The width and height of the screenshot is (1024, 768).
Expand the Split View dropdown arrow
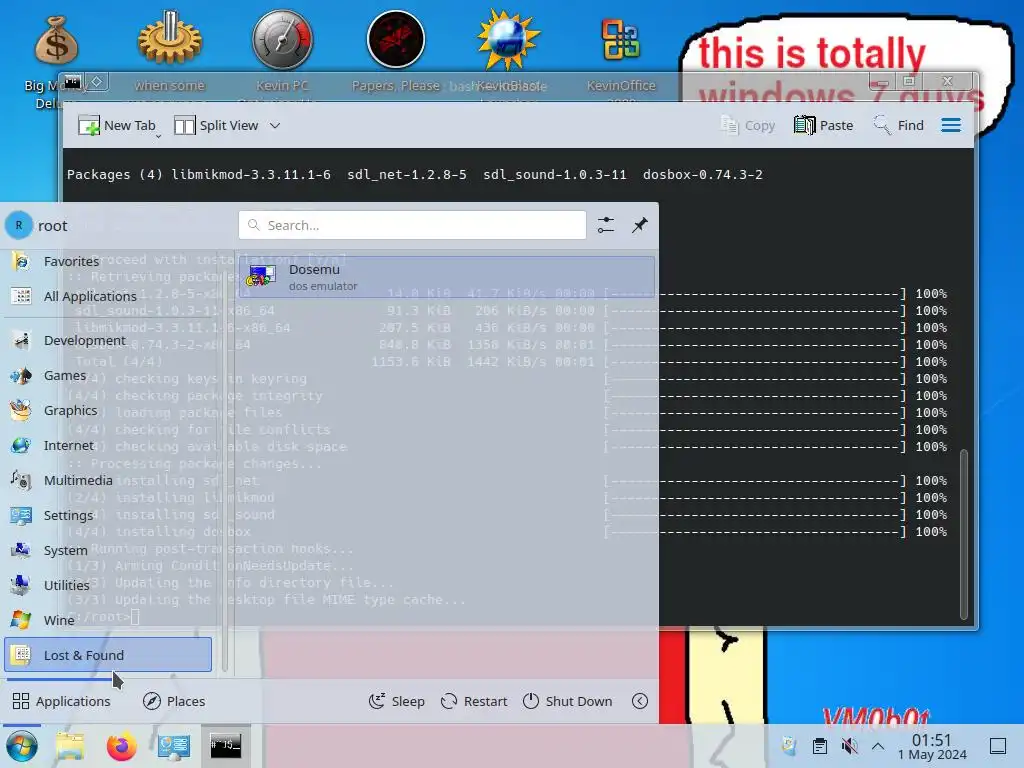(x=275, y=125)
